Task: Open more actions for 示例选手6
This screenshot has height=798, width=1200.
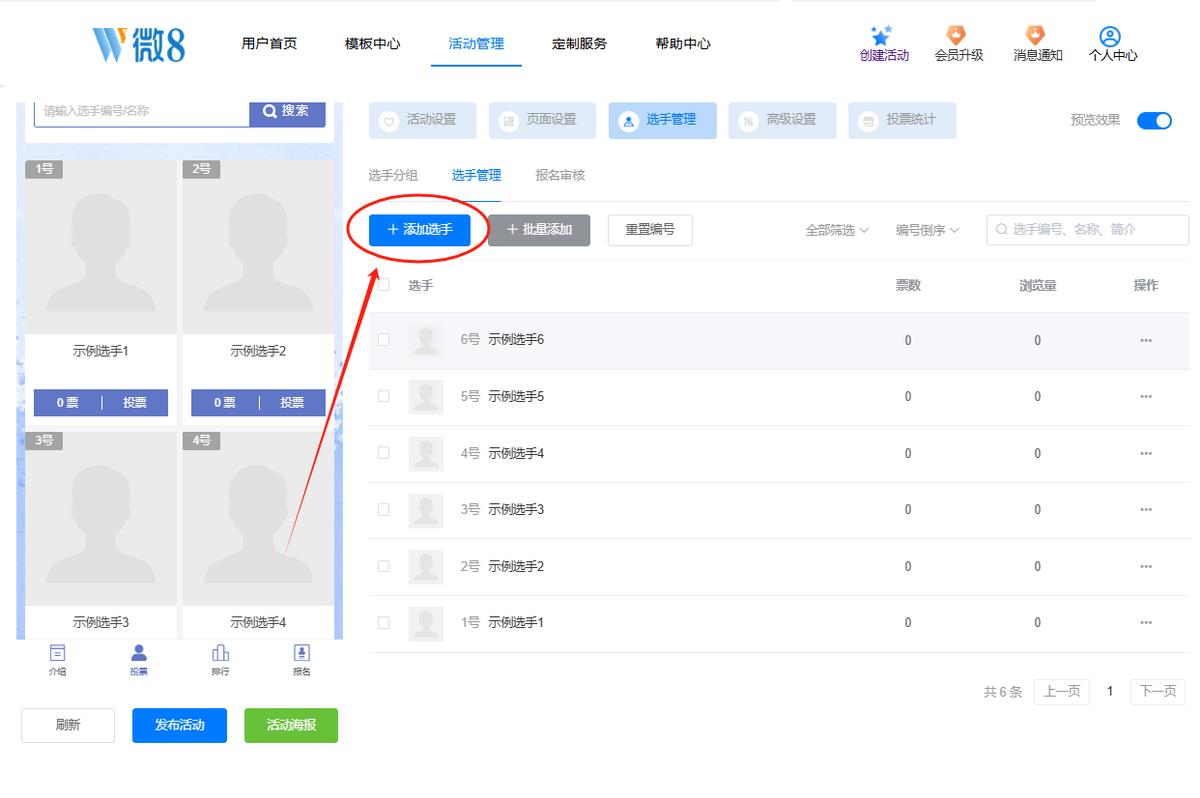Action: coord(1146,340)
